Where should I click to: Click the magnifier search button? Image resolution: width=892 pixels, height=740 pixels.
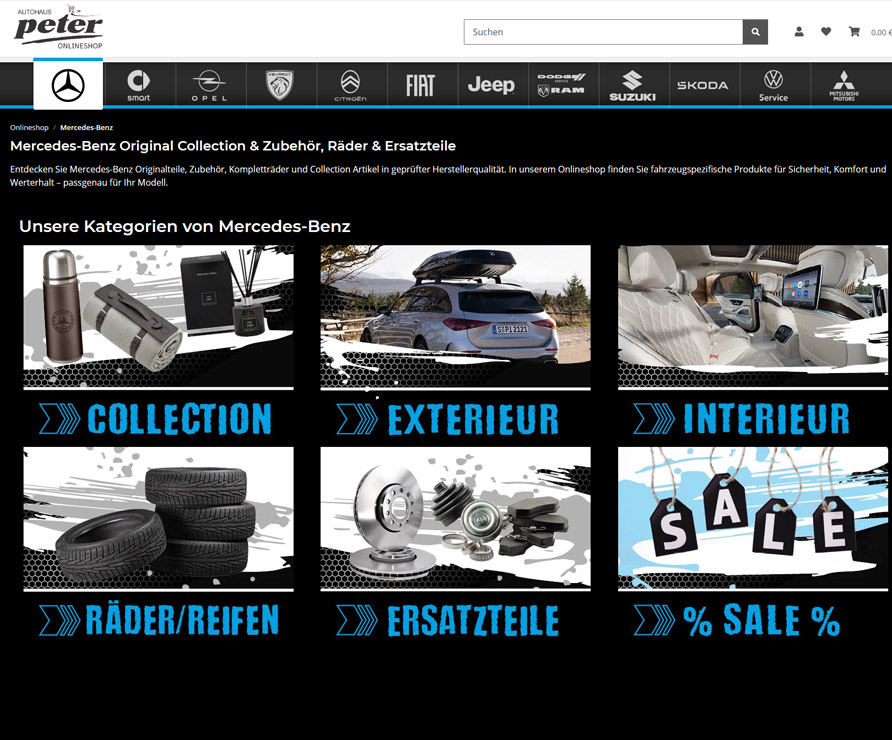[x=756, y=32]
